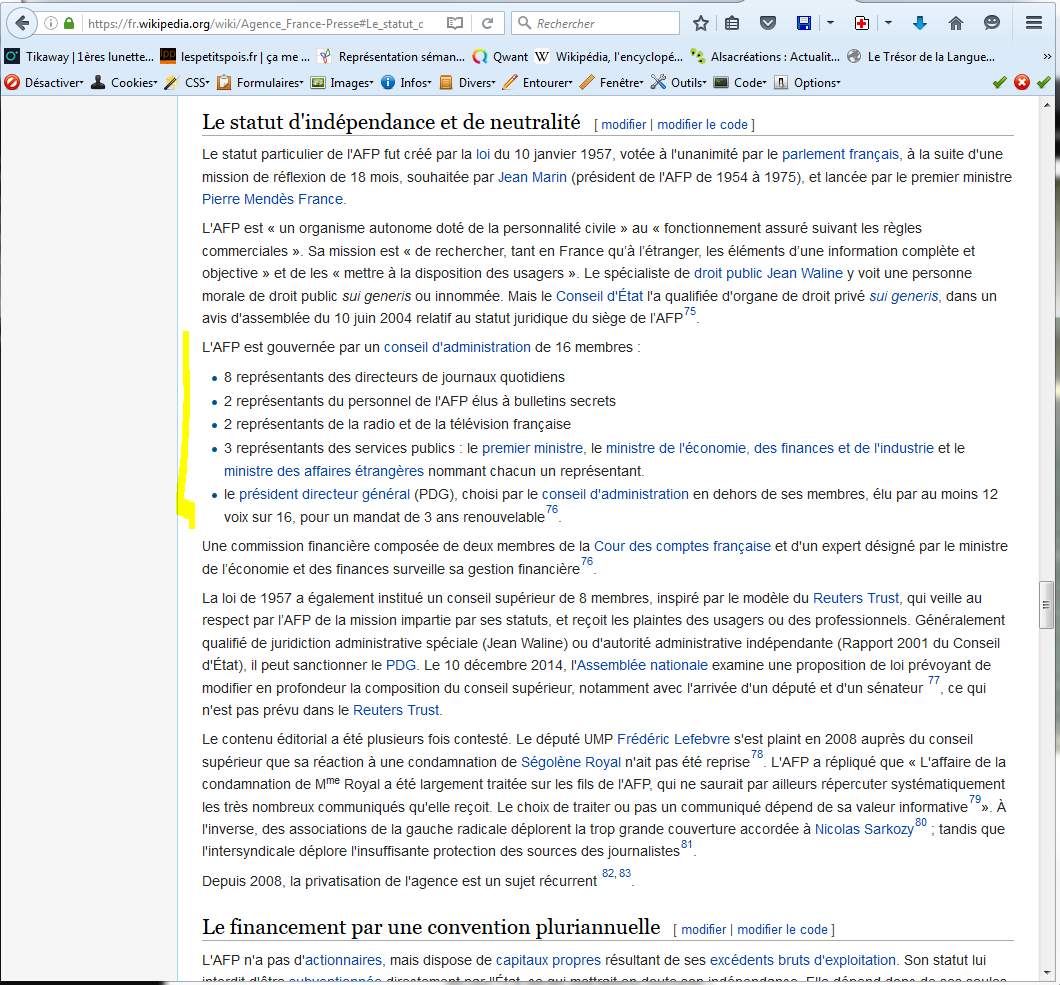Screen dimensions: 1060x985
Task: Click the vertical scrollbar thumb
Action: 1047,605
